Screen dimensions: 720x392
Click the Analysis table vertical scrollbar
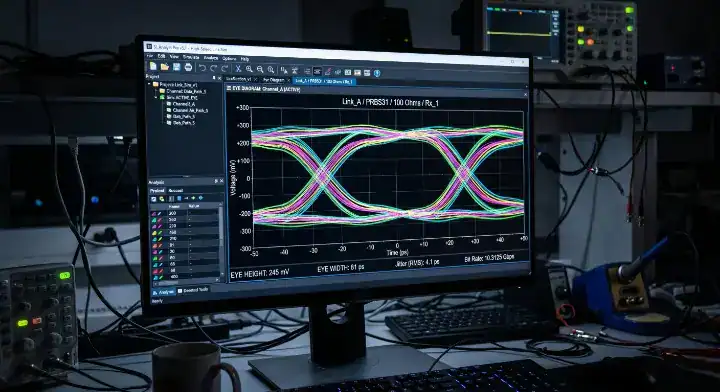pyautogui.click(x=221, y=239)
